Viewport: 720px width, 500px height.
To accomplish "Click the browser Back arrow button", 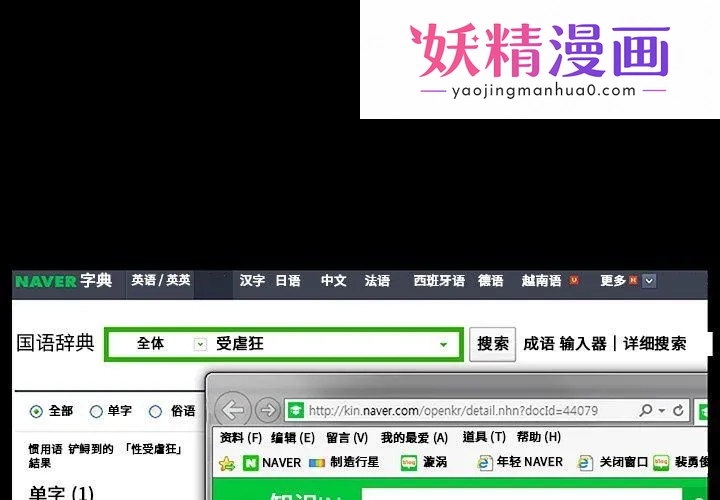I will (233, 410).
